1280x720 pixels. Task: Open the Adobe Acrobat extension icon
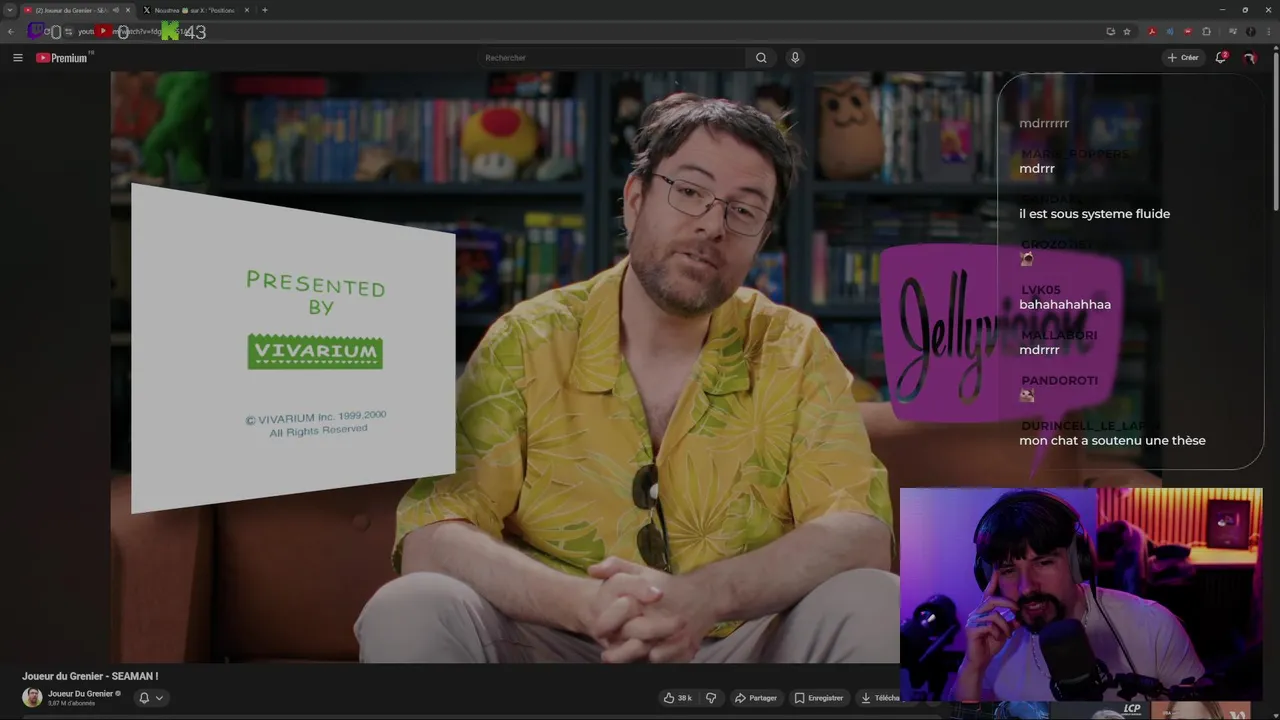(1152, 32)
